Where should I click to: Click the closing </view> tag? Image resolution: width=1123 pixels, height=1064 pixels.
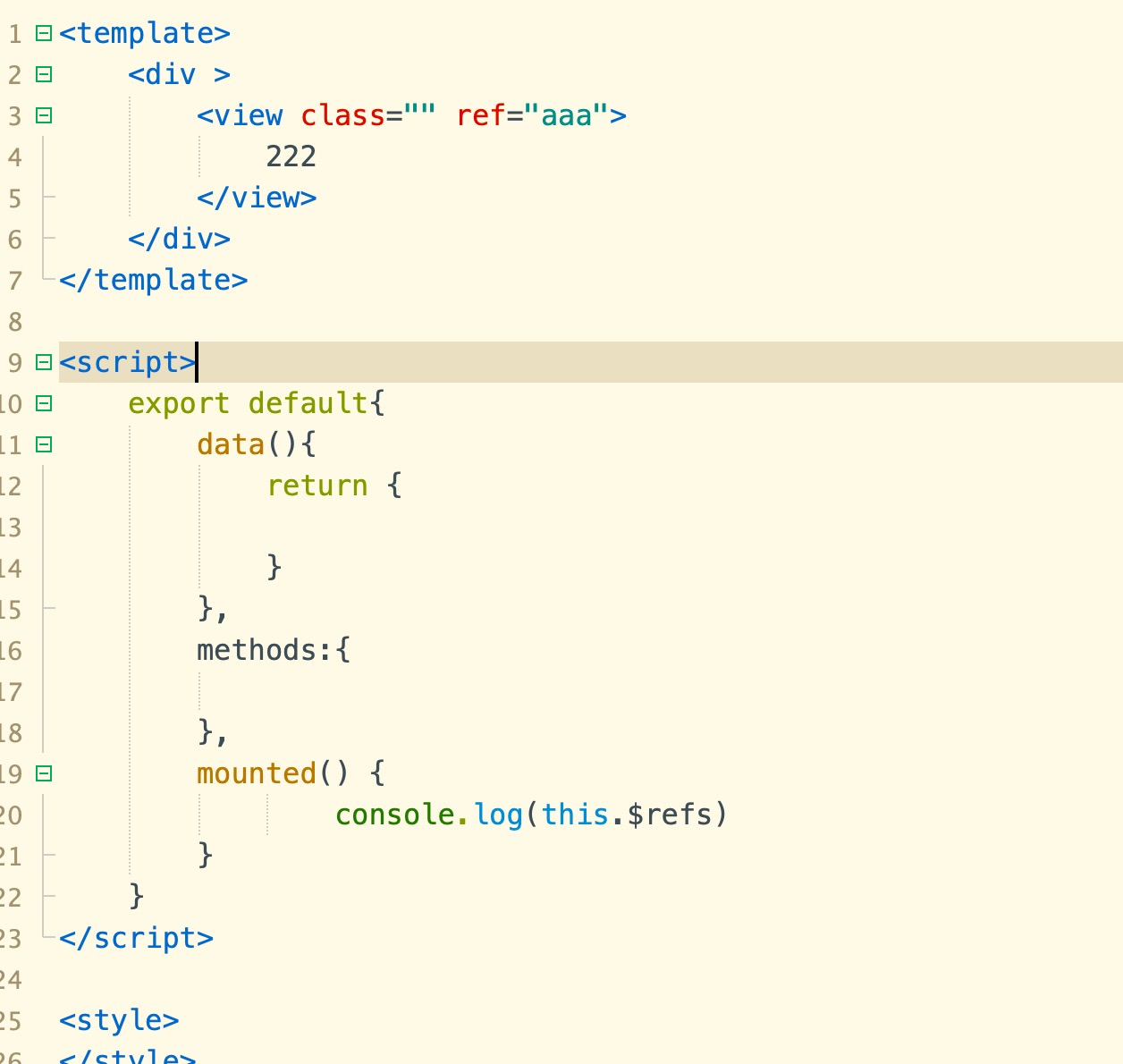pos(257,198)
